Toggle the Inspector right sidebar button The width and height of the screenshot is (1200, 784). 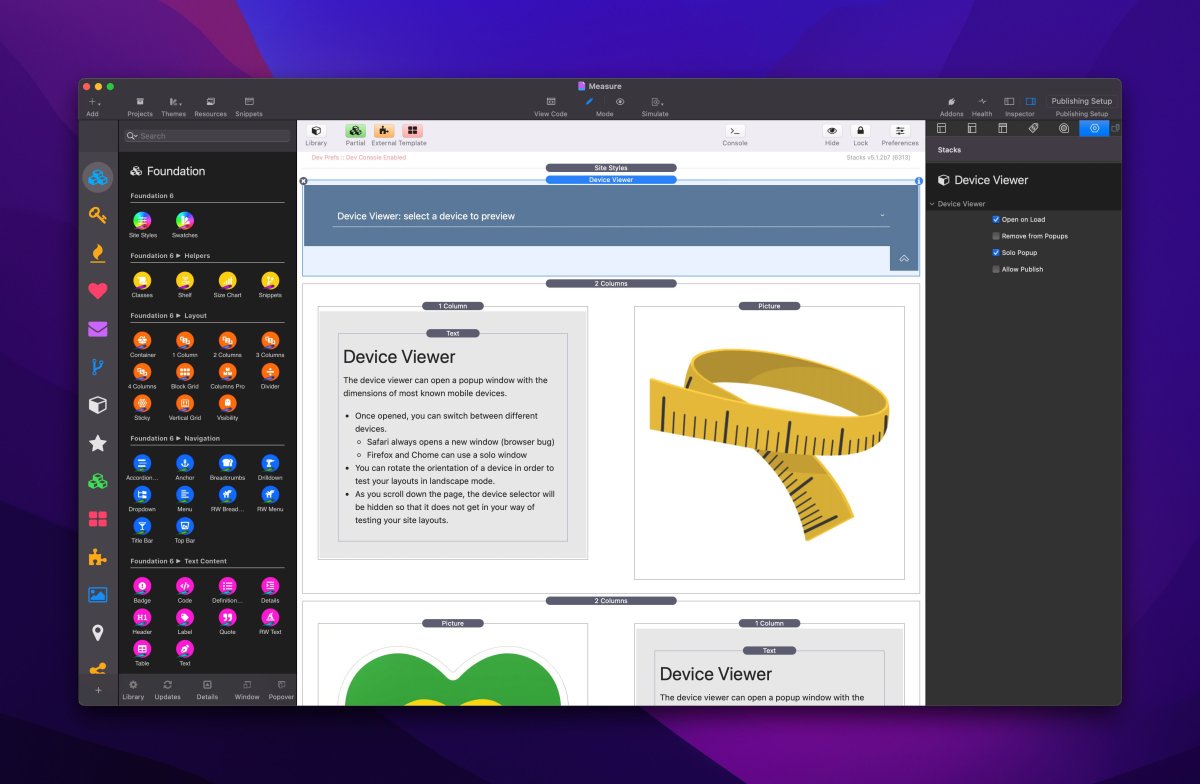click(1031, 102)
